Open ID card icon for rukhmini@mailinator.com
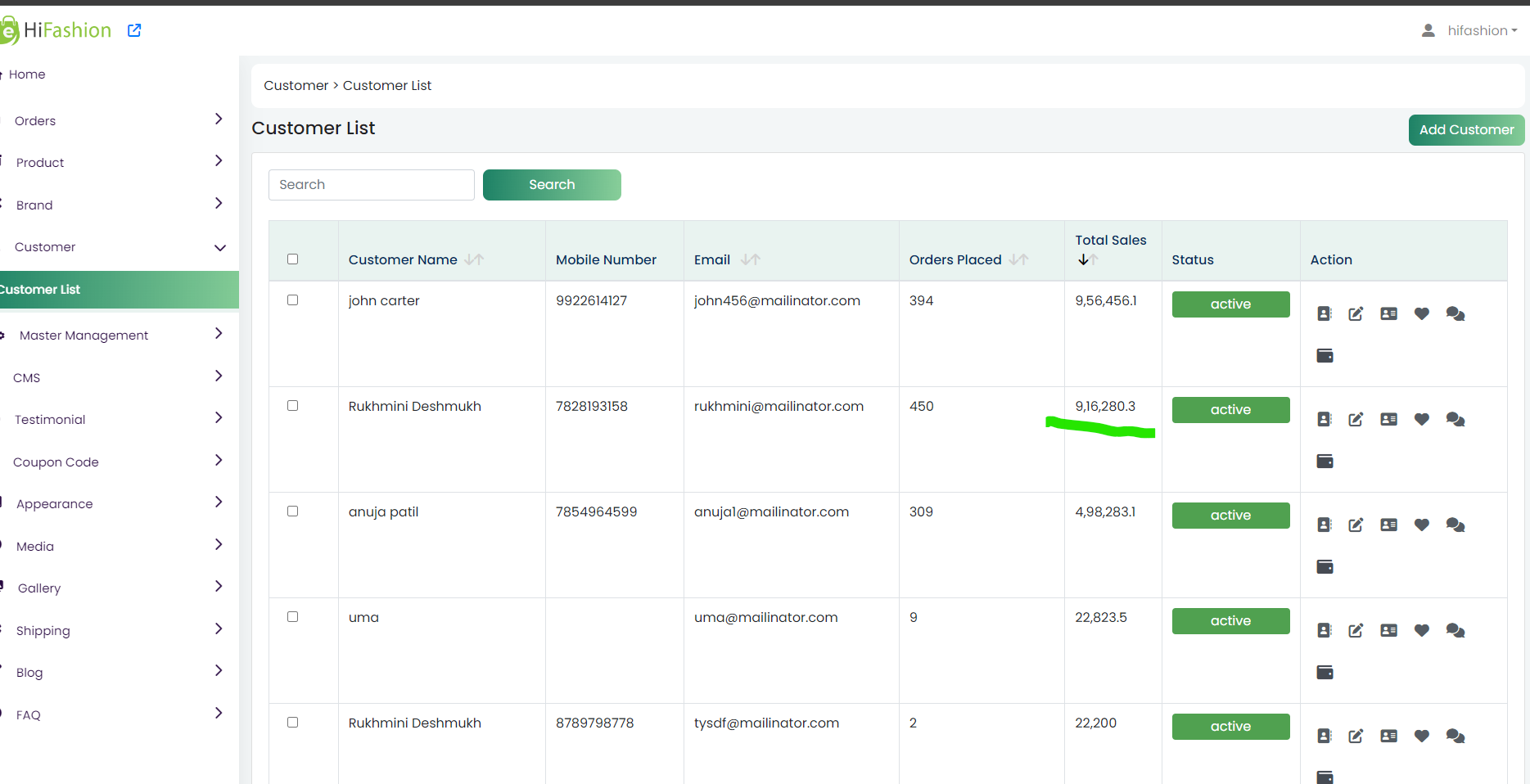 [1389, 419]
